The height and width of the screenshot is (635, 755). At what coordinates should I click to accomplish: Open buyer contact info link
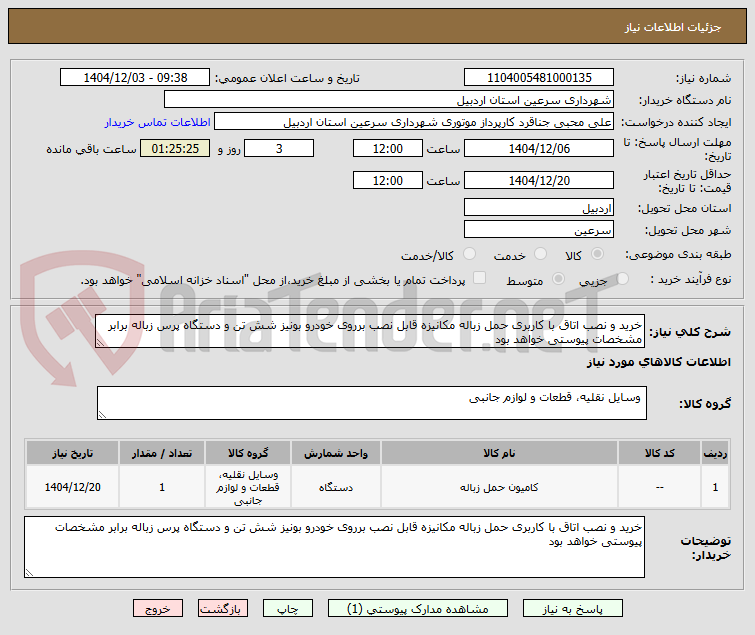(157, 122)
